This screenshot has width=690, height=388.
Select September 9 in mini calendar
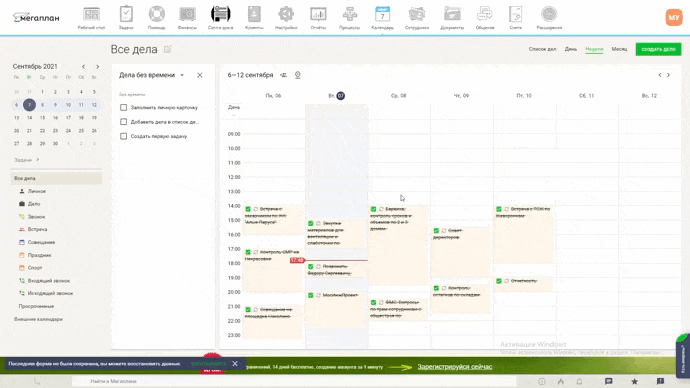55,105
